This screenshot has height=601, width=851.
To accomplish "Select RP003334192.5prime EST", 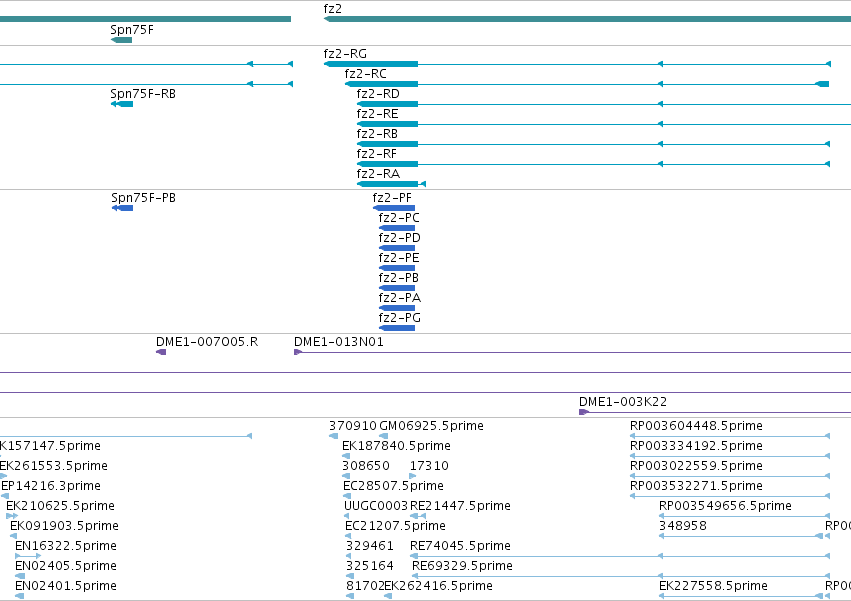I will (x=730, y=456).
